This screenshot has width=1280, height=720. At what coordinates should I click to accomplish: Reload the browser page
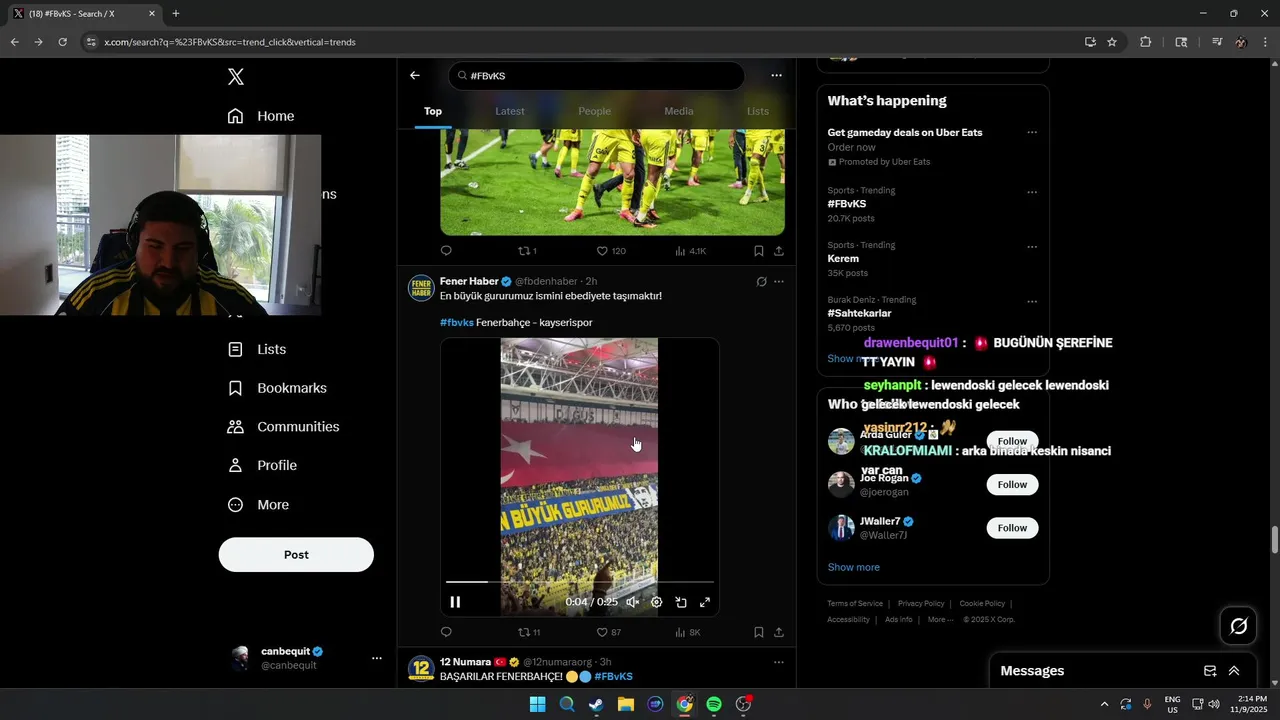click(x=62, y=42)
